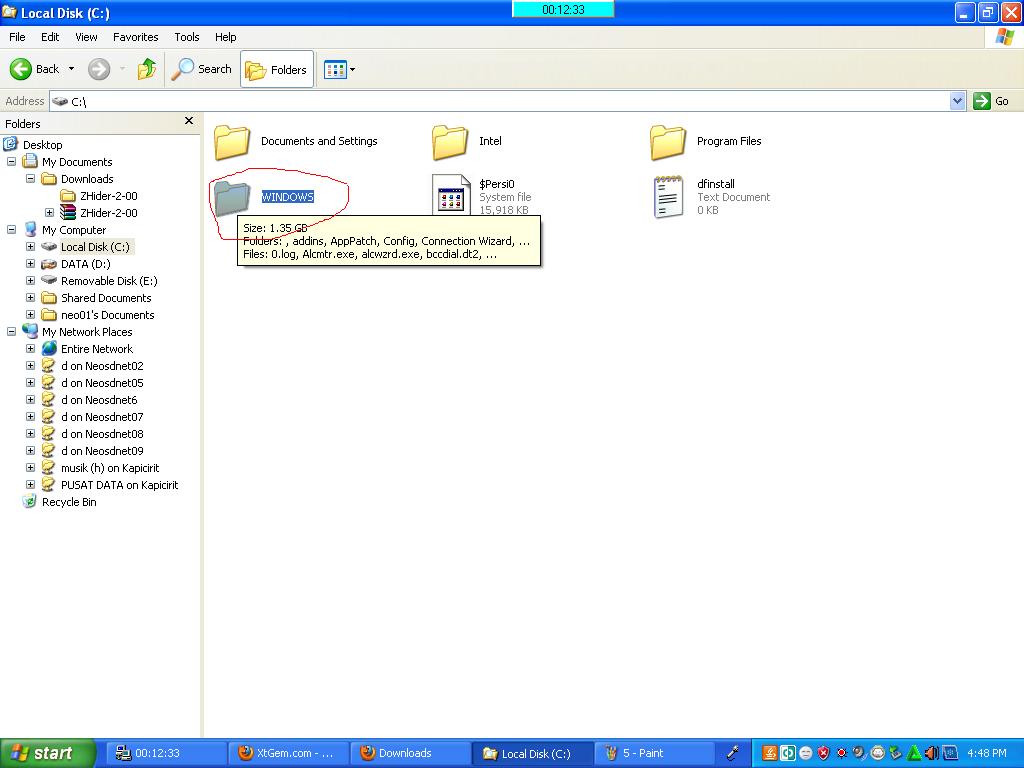Go up one folder level
The height and width of the screenshot is (768, 1024).
[x=147, y=69]
